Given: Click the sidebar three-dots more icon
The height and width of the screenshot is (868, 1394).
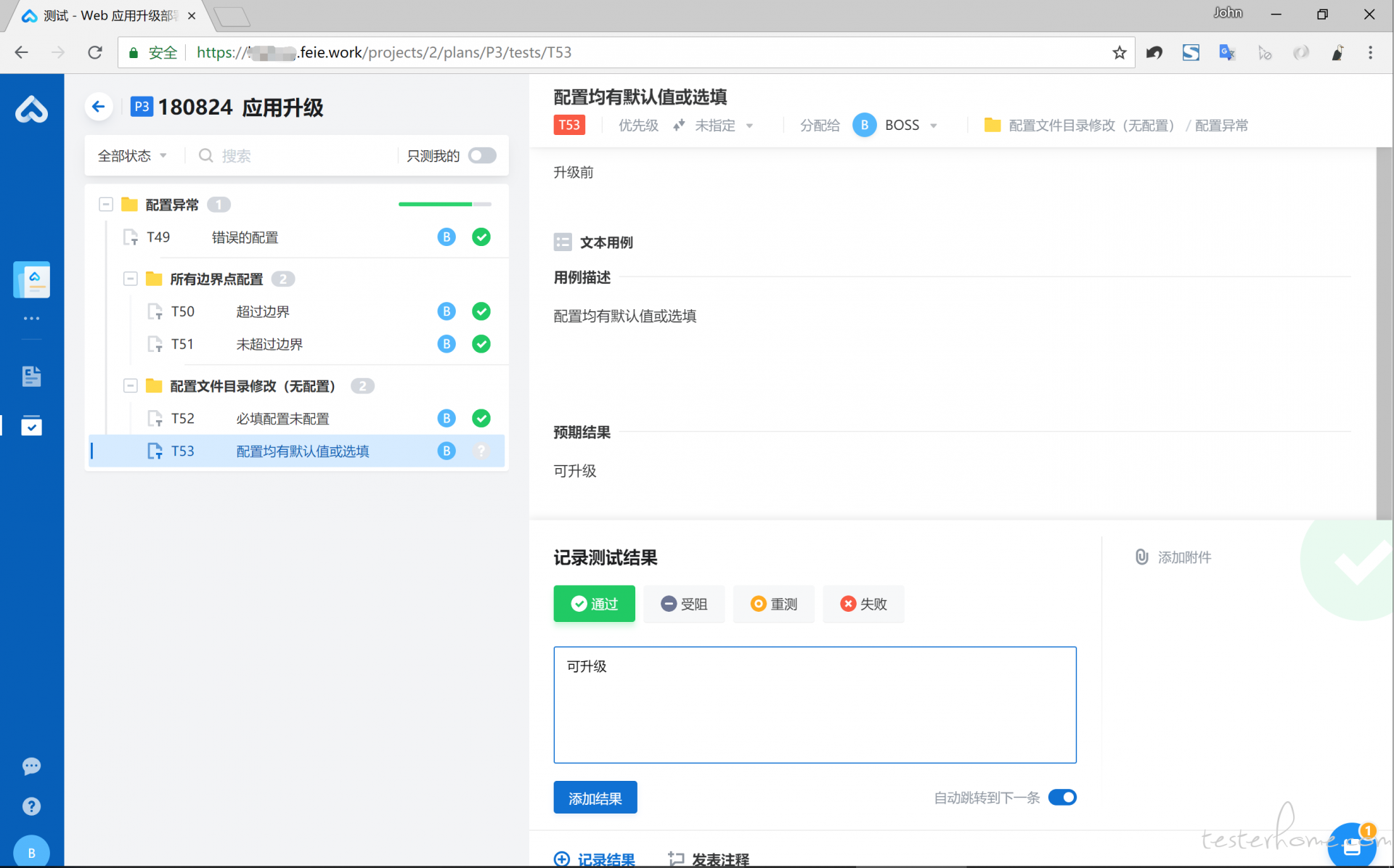Looking at the screenshot, I should [31, 319].
